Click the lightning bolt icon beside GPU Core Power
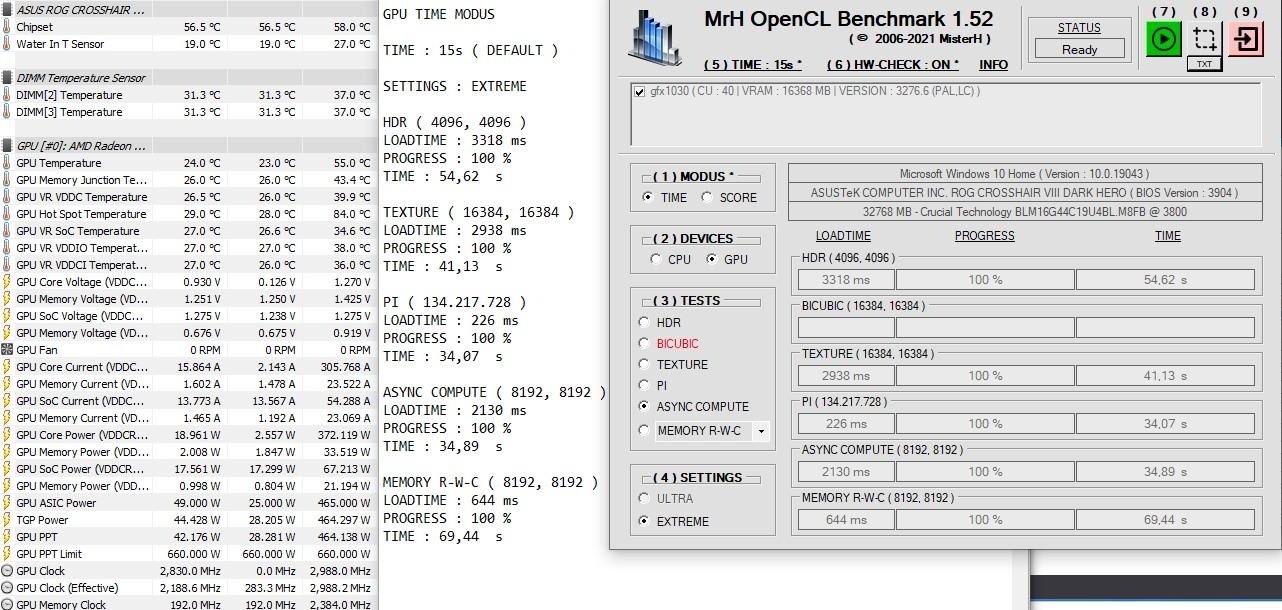The height and width of the screenshot is (610, 1282). [x=7, y=435]
